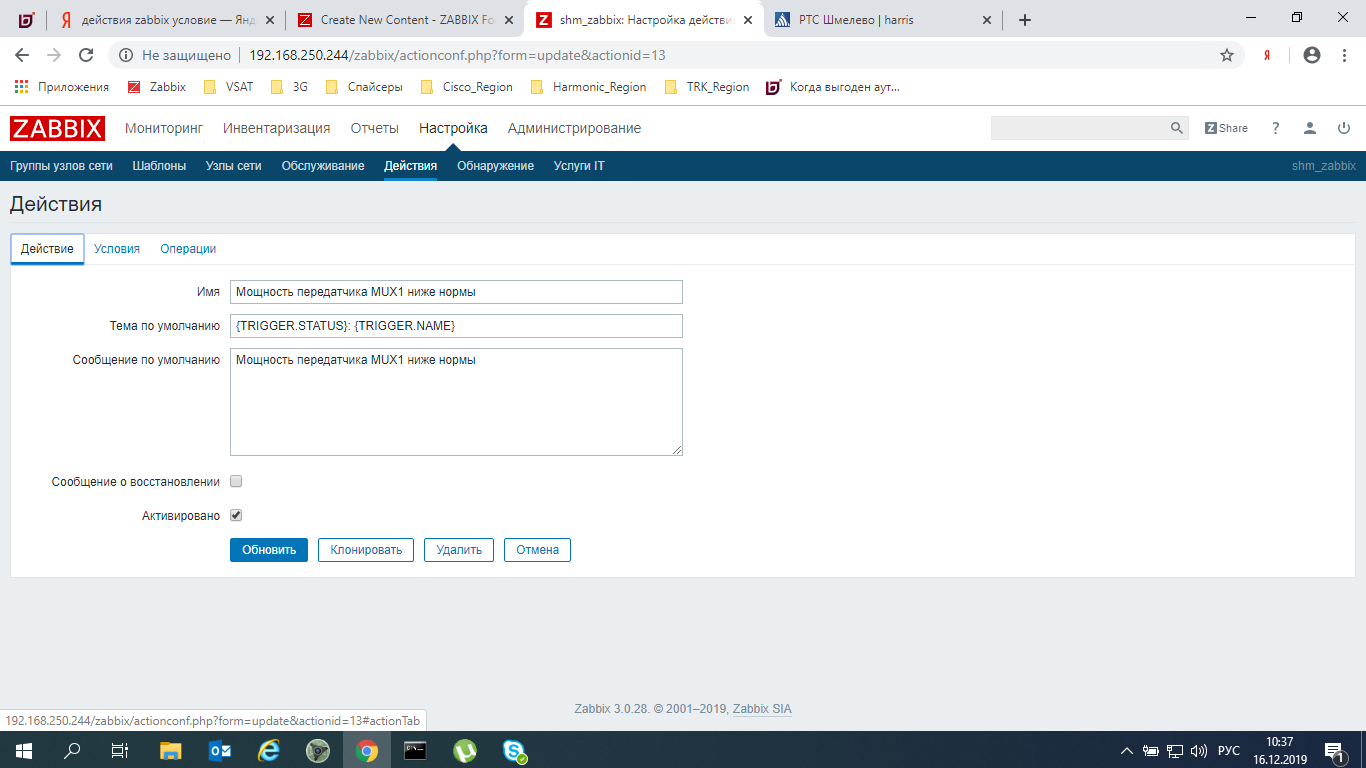1366x768 pixels.
Task: Open the Apps shortcut in bookmarks bar
Action: 61,87
